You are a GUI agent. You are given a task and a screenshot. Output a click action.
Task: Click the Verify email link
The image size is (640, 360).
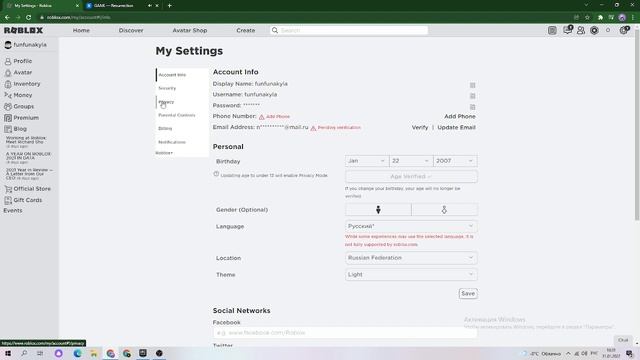pos(420,127)
